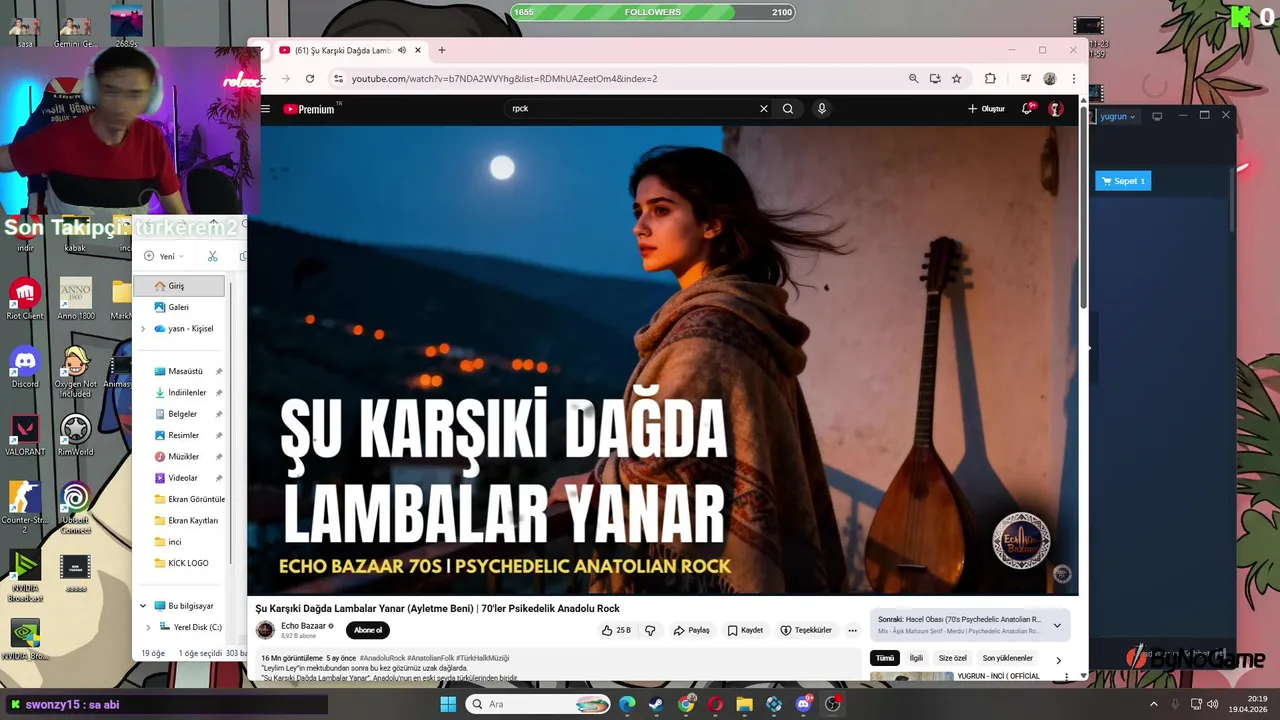Click the Teşekkürler thanks button
The height and width of the screenshot is (720, 1280).
(806, 630)
